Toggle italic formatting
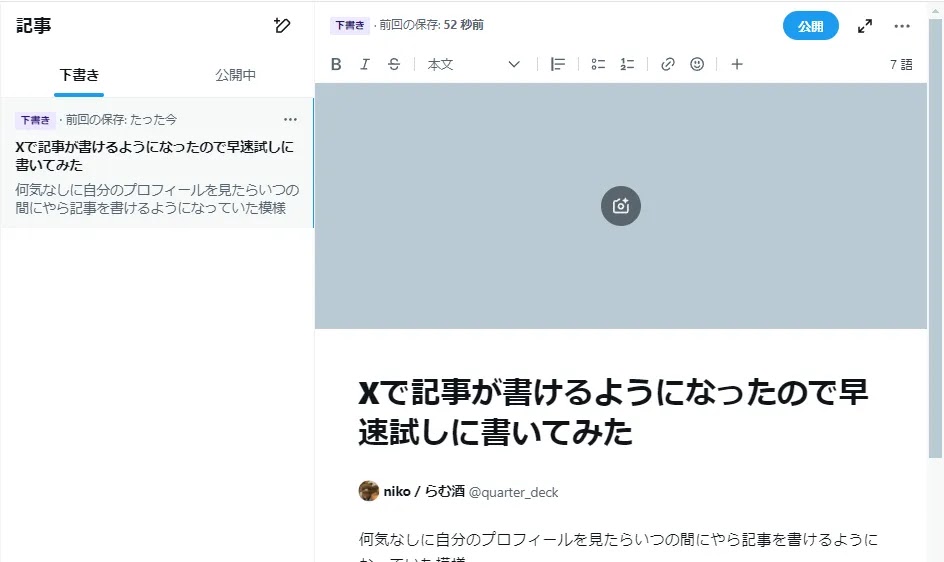Screen dimensions: 944x562 pyautogui.click(x=365, y=64)
